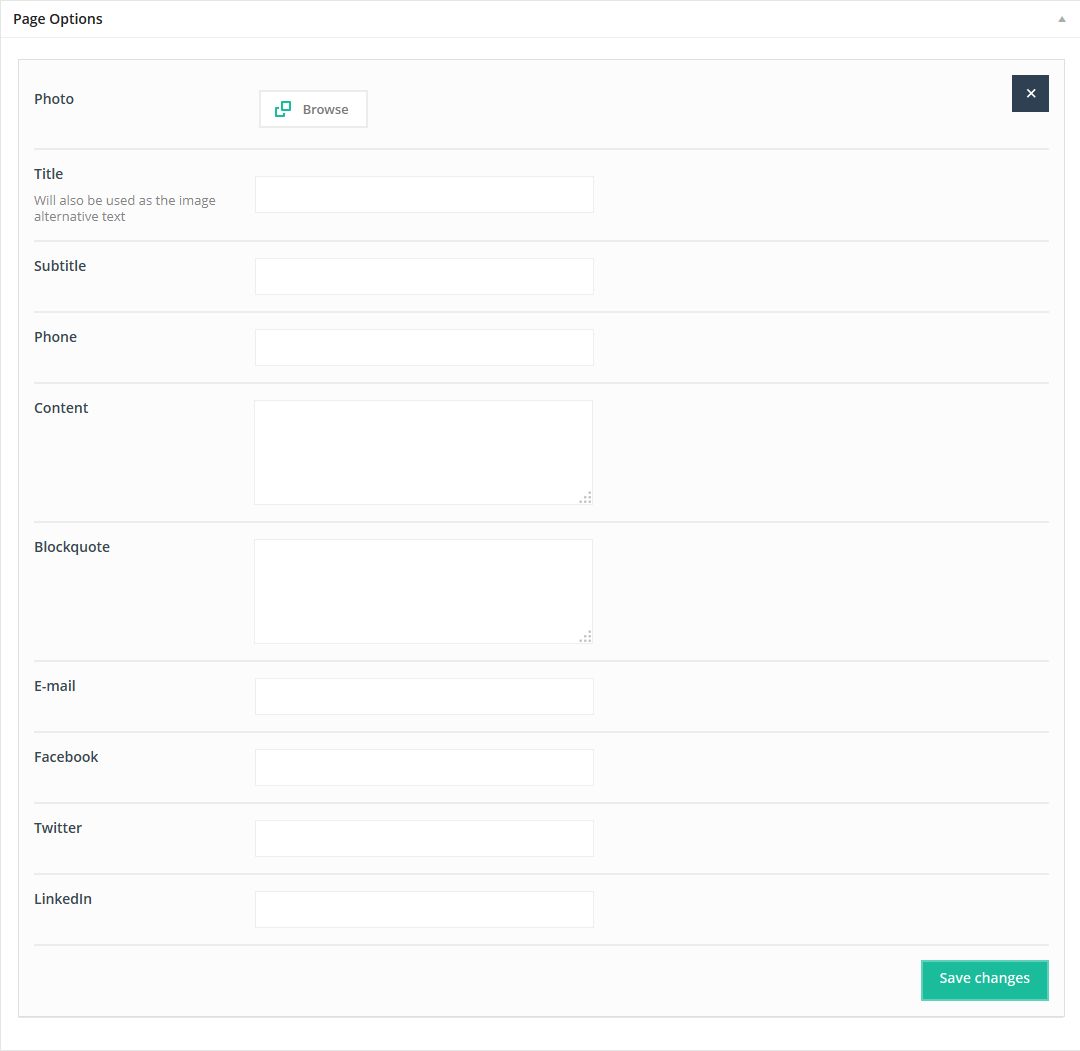Click inside the Blockquote text area

(423, 591)
